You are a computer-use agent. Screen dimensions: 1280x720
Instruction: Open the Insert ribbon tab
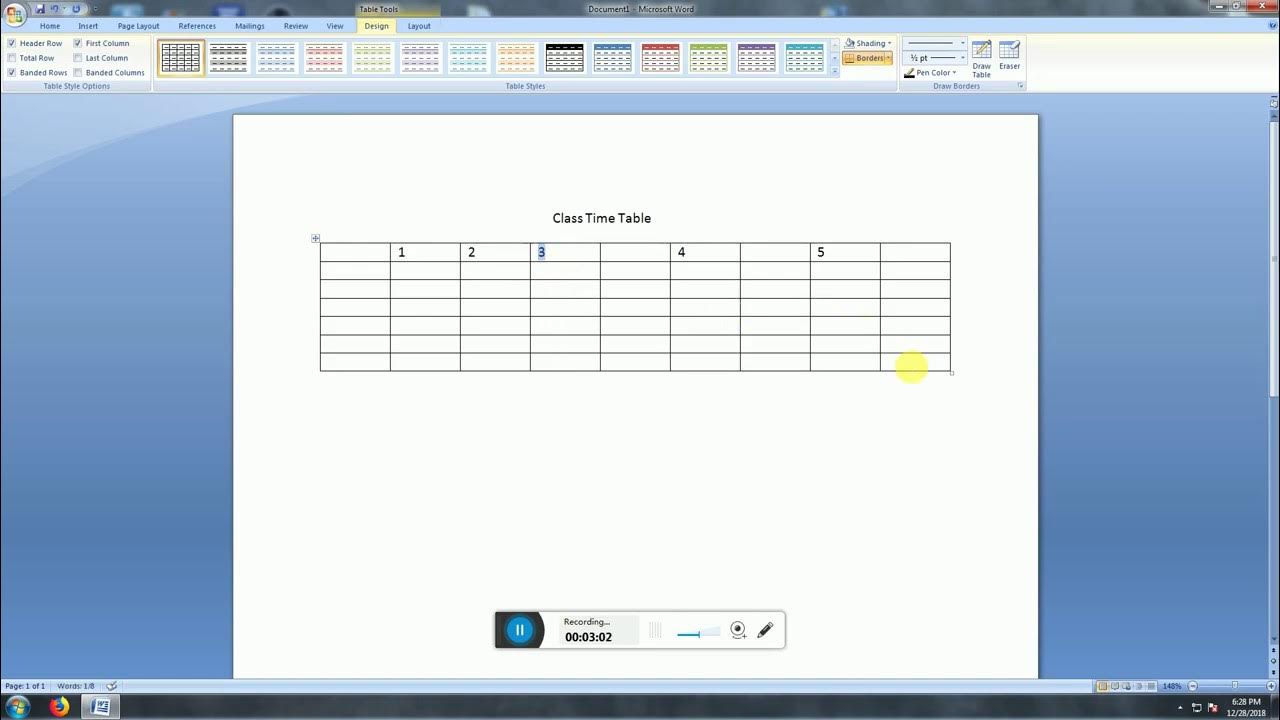coord(88,26)
